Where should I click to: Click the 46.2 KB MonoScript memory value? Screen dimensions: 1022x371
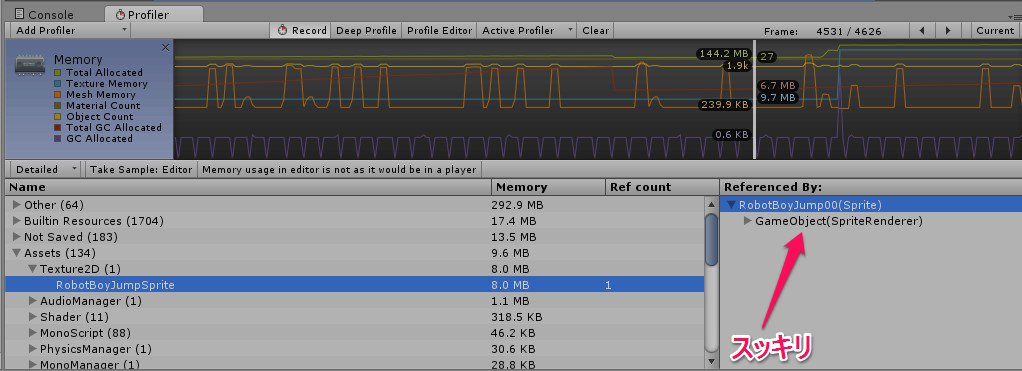coord(513,333)
